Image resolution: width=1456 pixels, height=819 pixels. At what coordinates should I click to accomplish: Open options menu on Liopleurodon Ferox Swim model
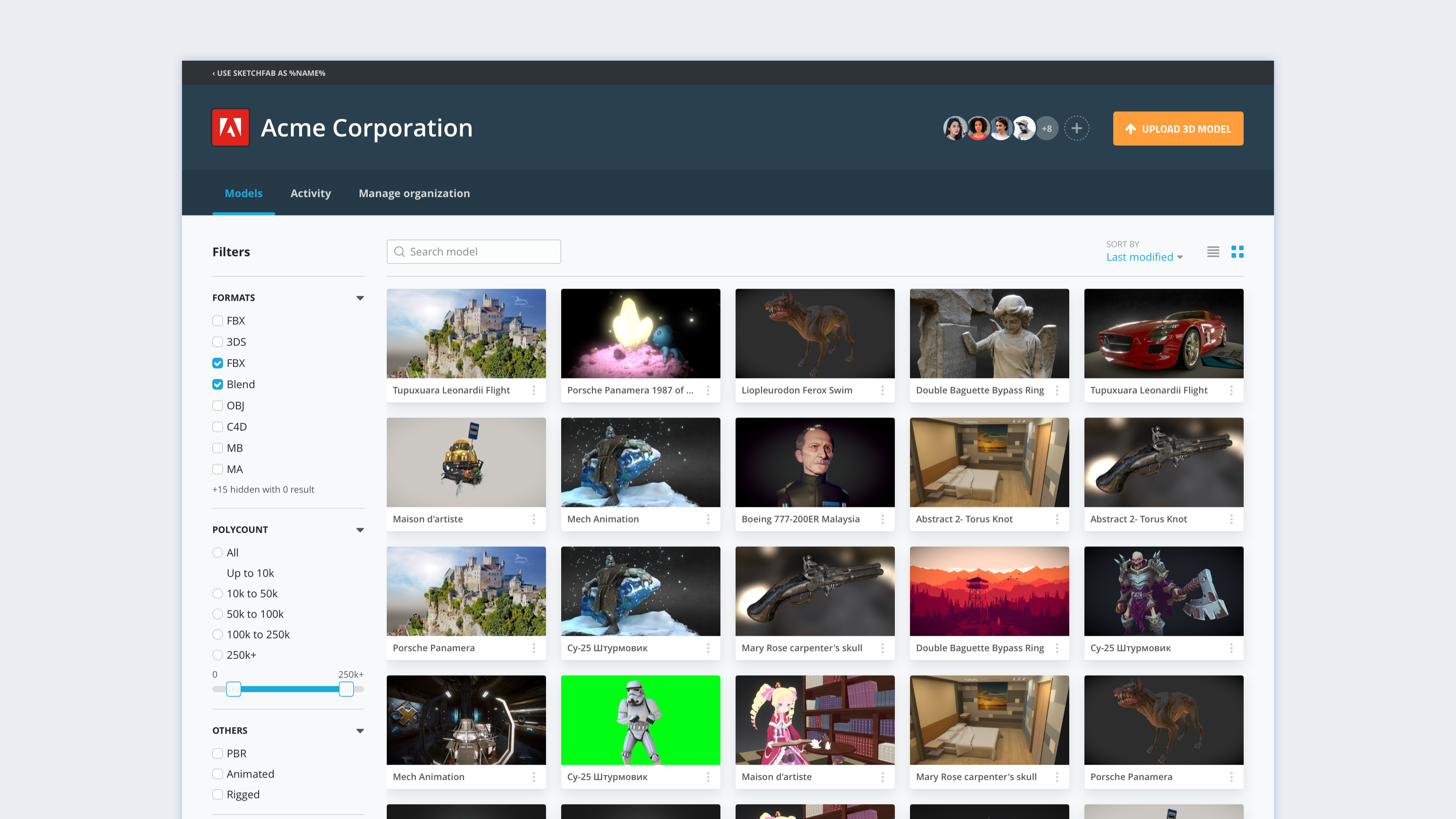tap(883, 390)
